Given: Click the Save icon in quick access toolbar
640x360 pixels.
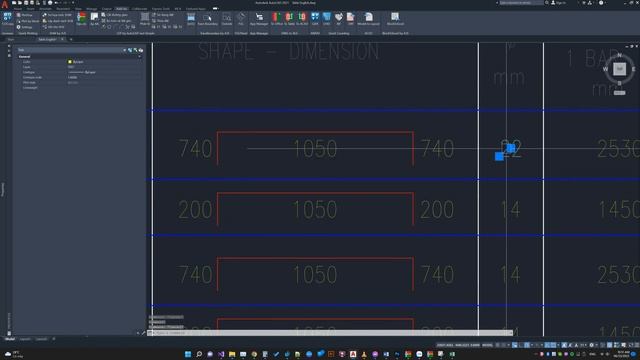Looking at the screenshot, I should click(x=26, y=3).
